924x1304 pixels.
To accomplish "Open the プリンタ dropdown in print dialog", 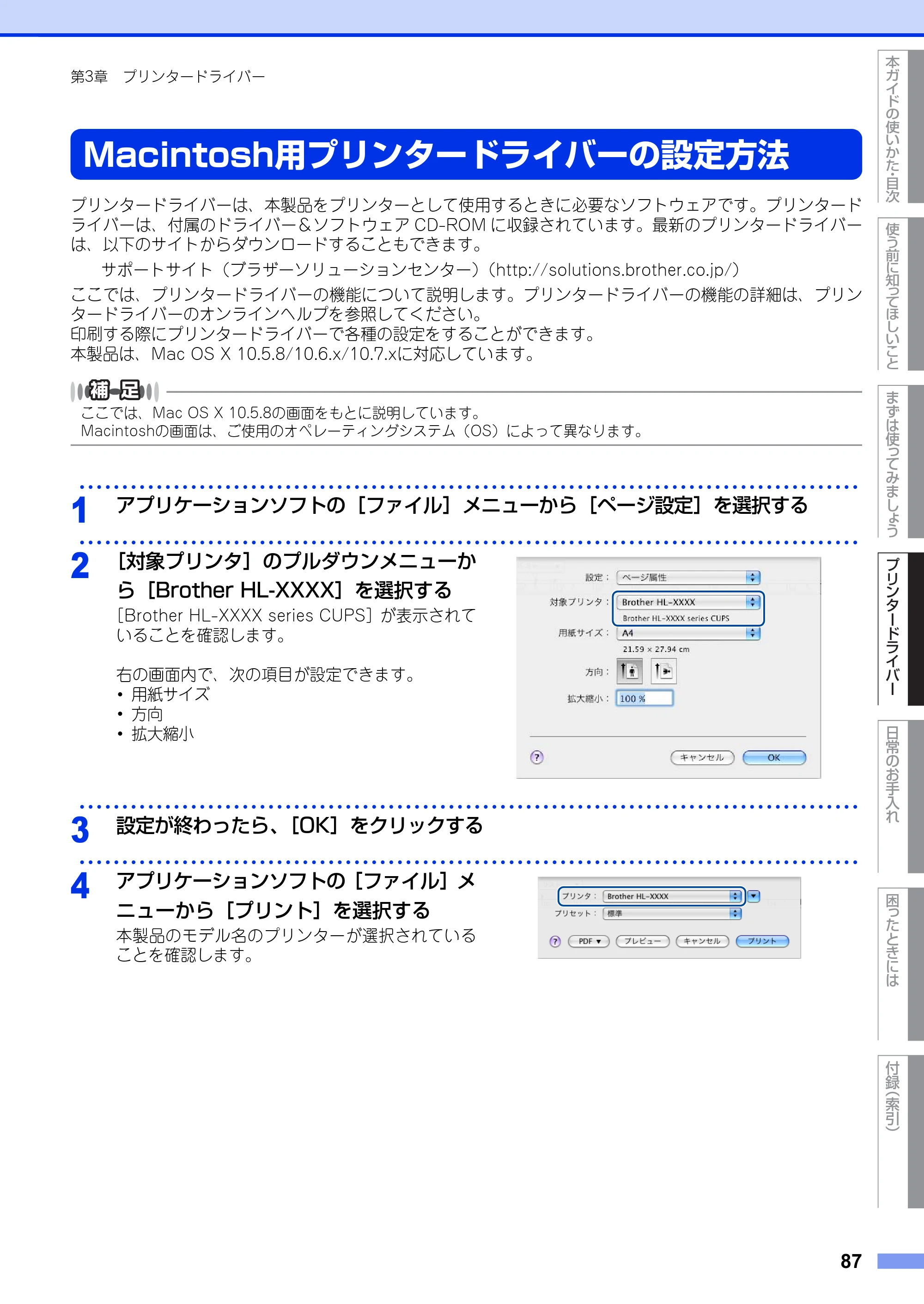I will (x=673, y=896).
